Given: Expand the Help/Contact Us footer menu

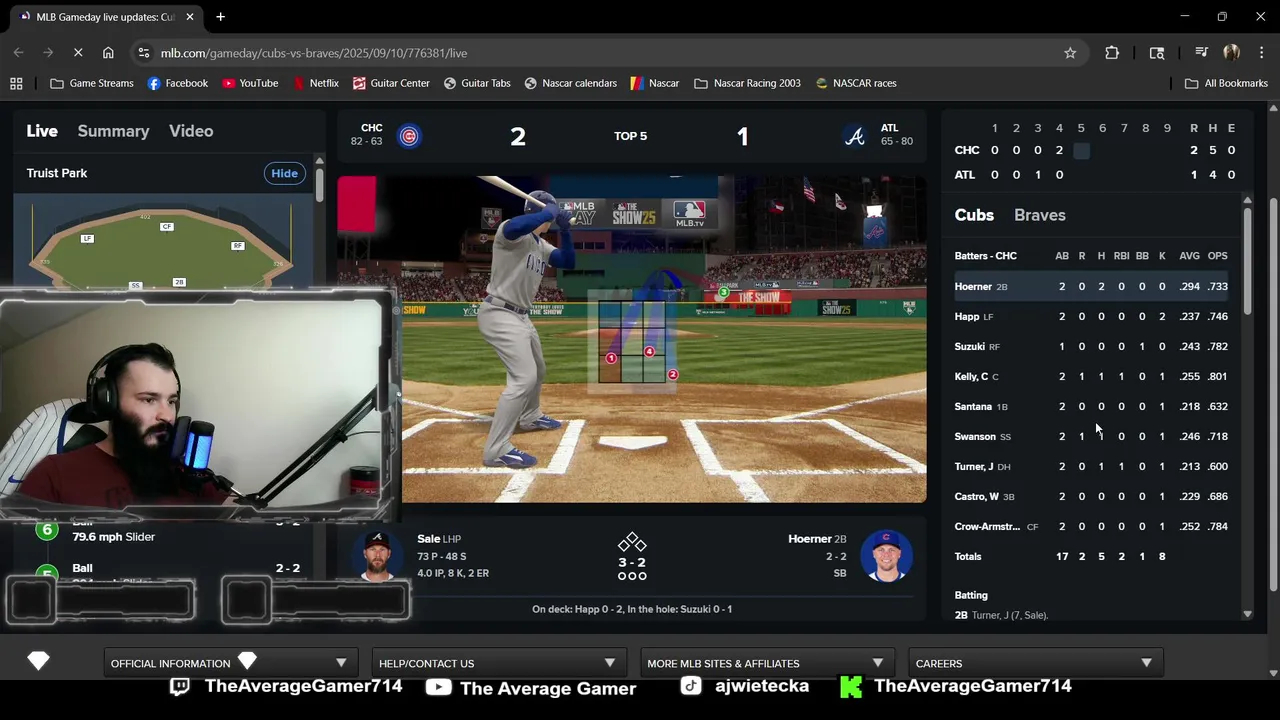Looking at the screenshot, I should (499, 663).
